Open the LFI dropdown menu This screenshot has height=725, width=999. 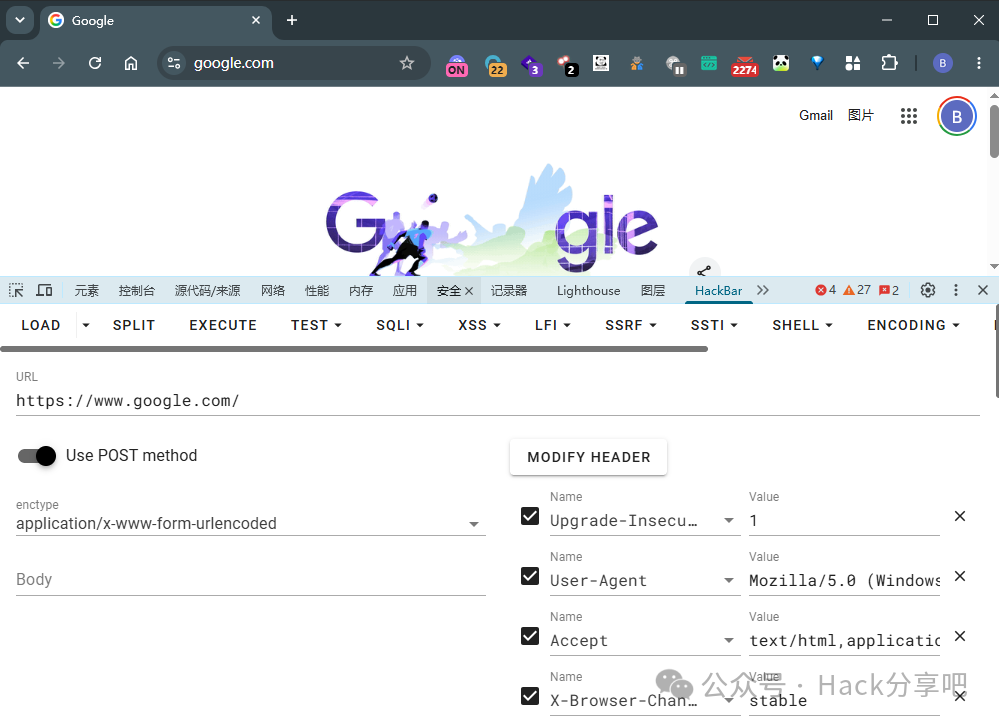coord(552,326)
